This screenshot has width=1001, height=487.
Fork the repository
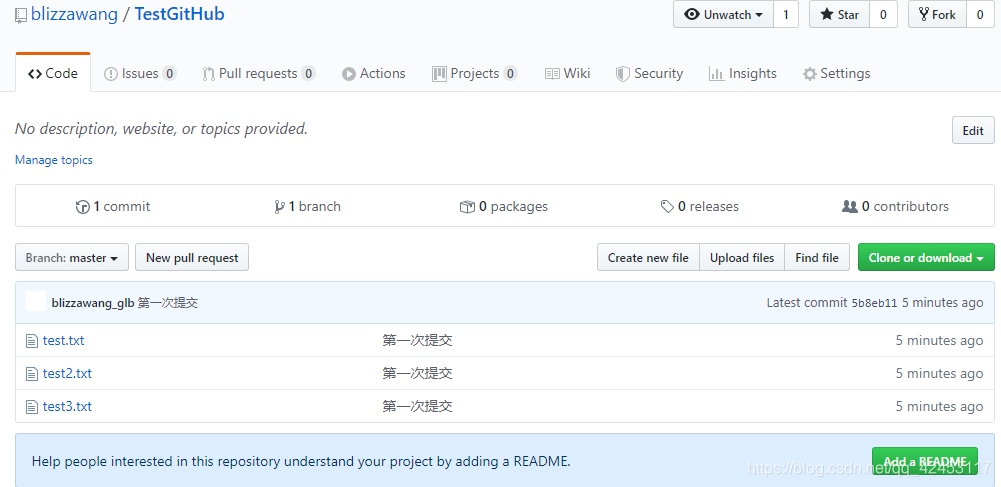(x=937, y=14)
